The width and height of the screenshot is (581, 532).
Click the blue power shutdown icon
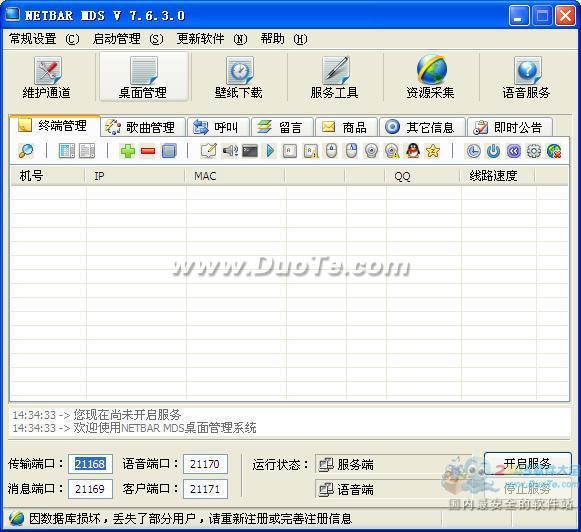493,151
